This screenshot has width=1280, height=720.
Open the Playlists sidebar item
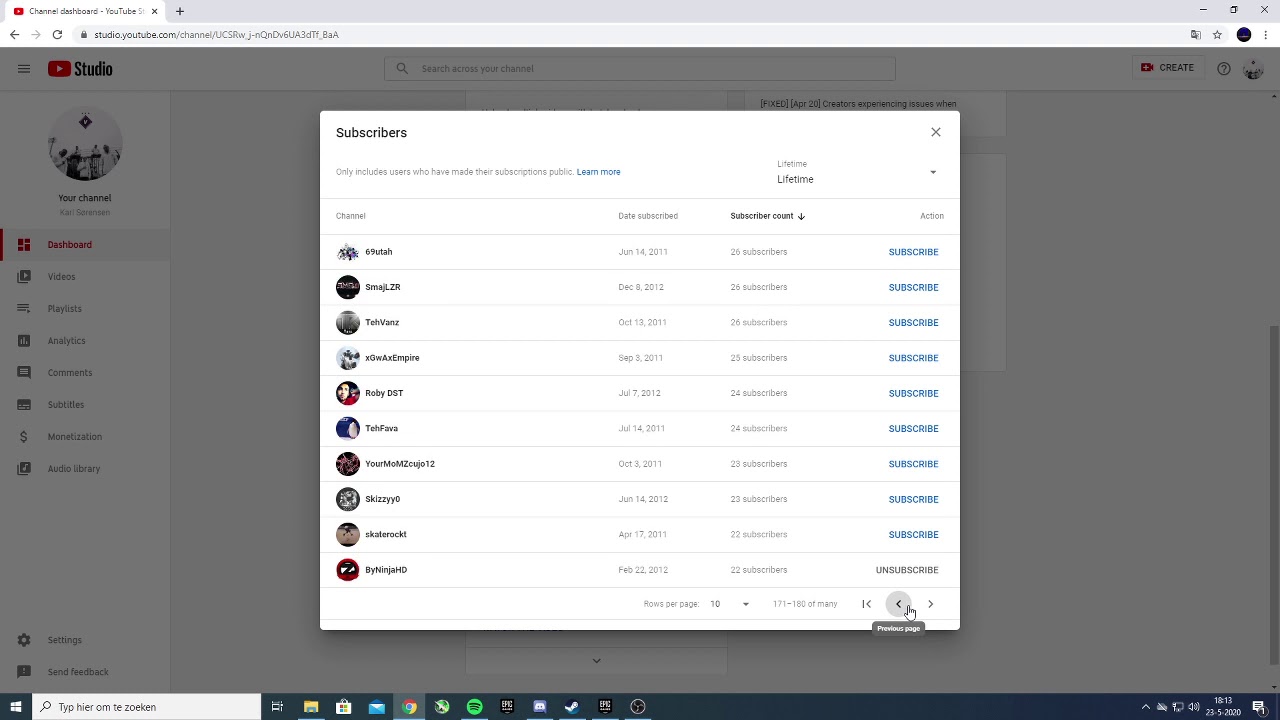pos(85,309)
